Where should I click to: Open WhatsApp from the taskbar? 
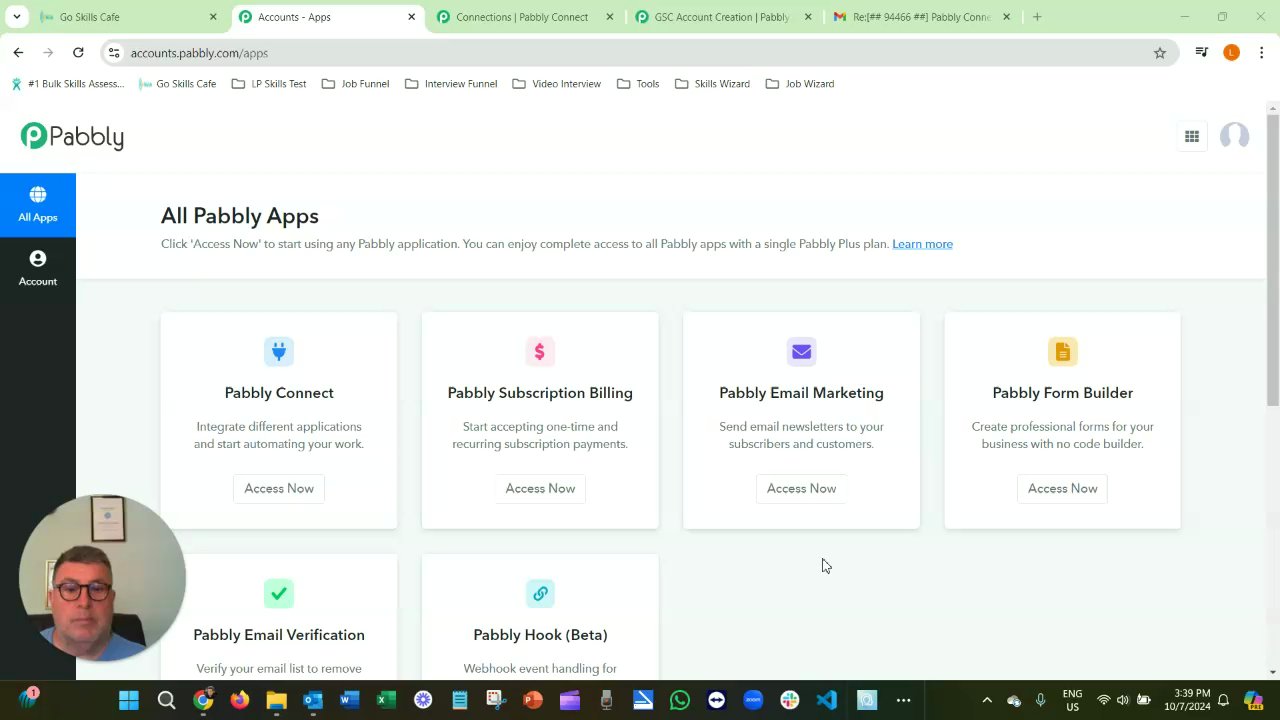click(x=680, y=701)
